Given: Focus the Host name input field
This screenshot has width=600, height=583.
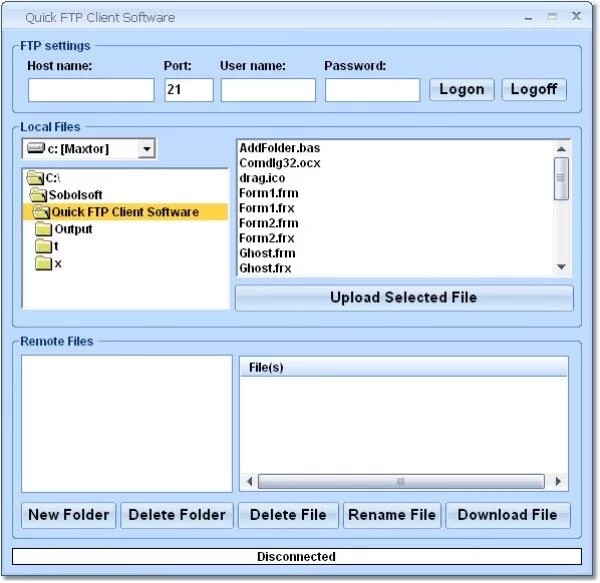Looking at the screenshot, I should point(91,90).
